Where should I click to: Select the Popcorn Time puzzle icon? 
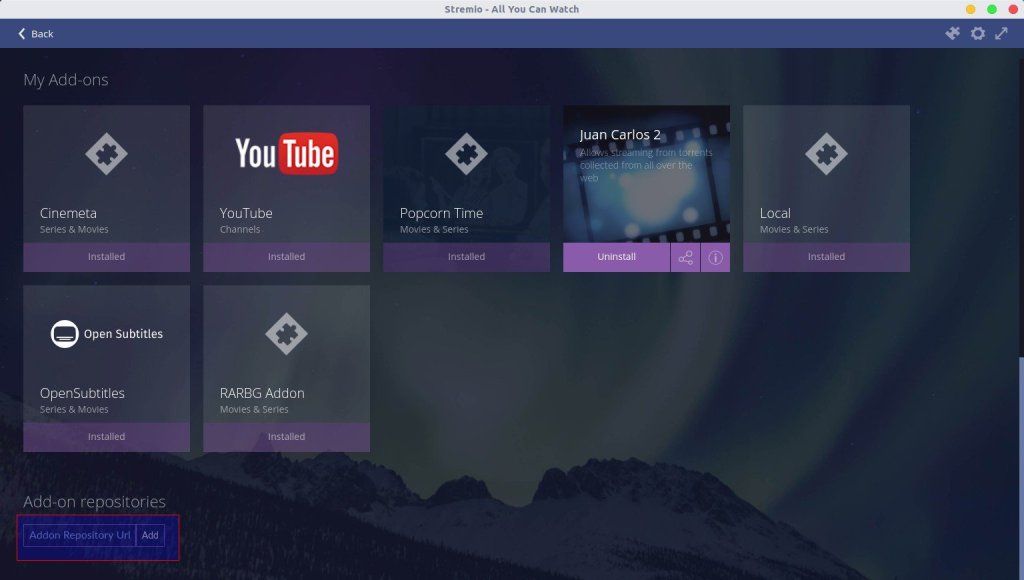[x=466, y=154]
